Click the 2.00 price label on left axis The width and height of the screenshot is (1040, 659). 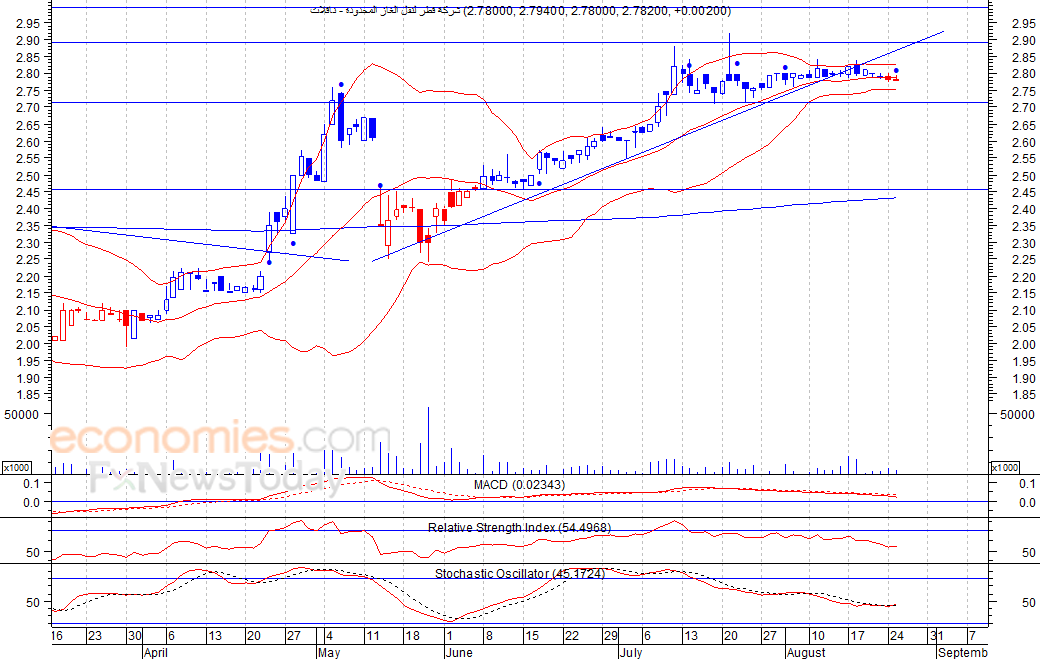[28, 345]
